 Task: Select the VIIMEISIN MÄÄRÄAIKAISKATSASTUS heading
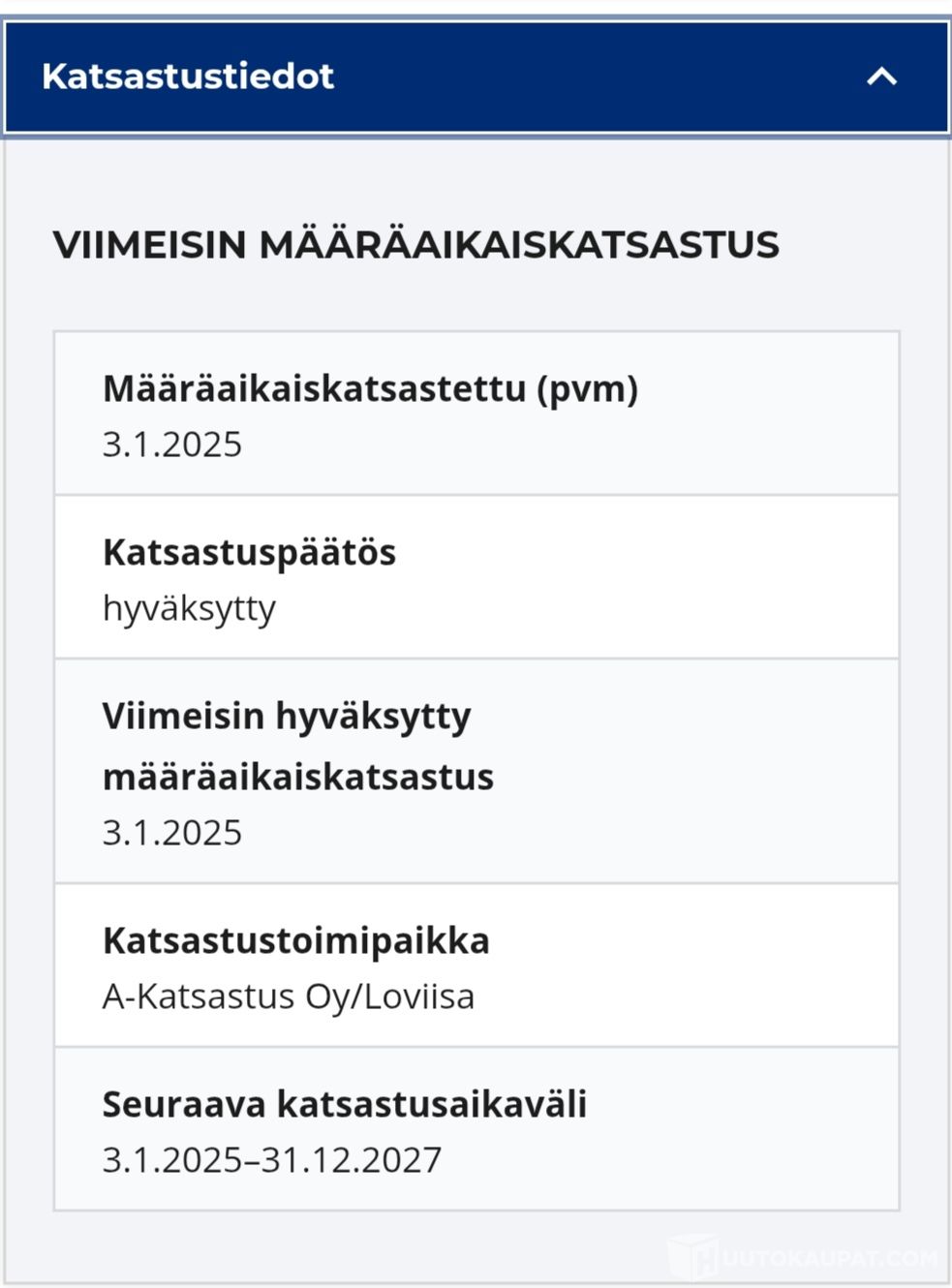click(x=416, y=244)
